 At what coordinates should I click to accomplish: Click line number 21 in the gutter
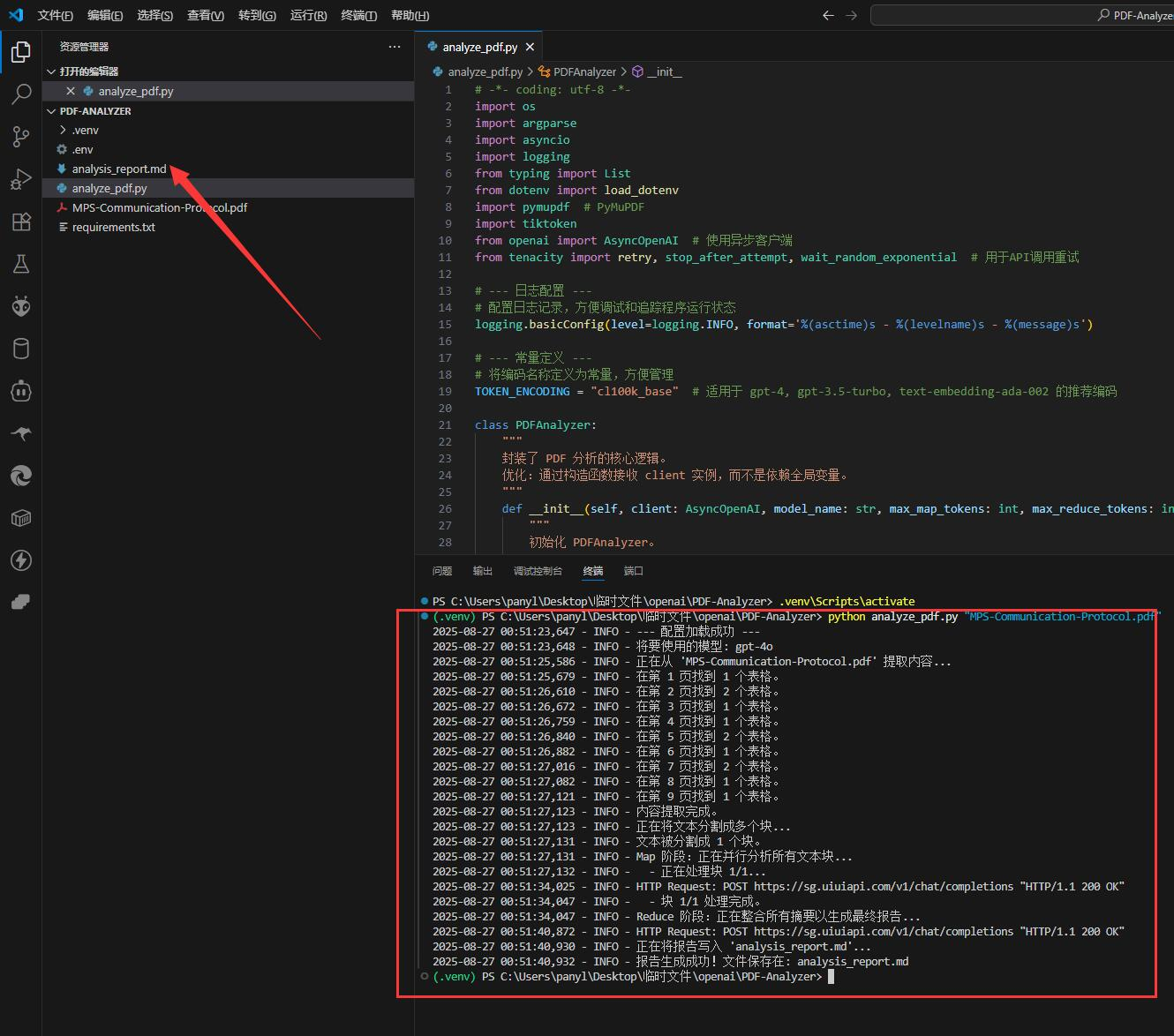[x=445, y=424]
